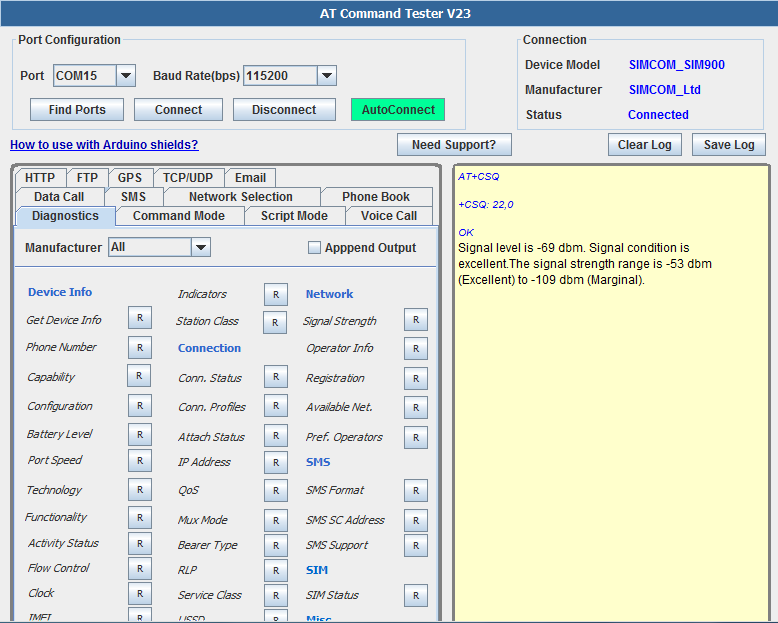Click the Bearer Type R button
This screenshot has width=778, height=623.
pos(276,546)
